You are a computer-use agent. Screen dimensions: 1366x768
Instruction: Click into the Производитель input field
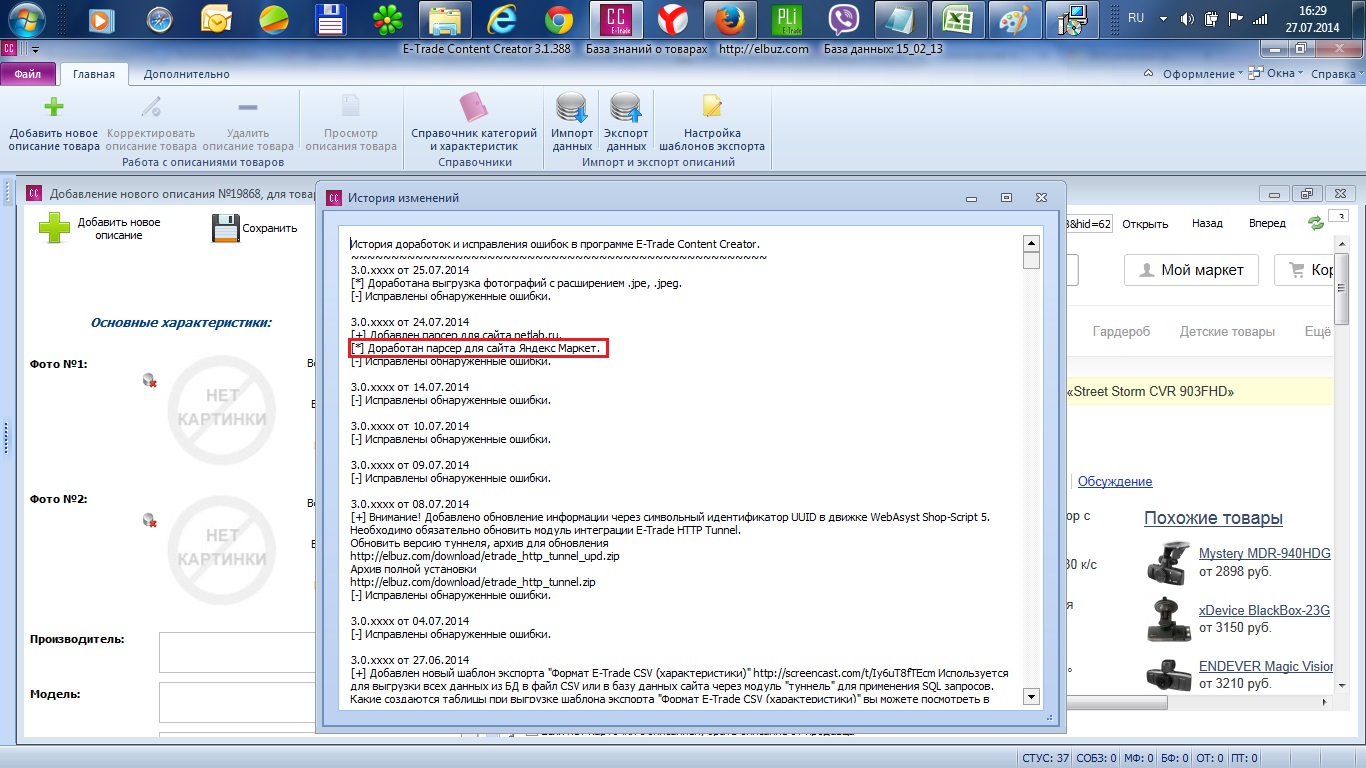point(237,652)
